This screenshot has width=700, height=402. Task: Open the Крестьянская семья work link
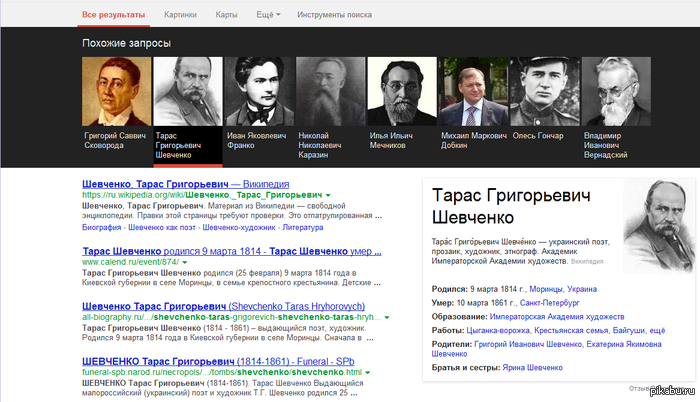pos(571,331)
